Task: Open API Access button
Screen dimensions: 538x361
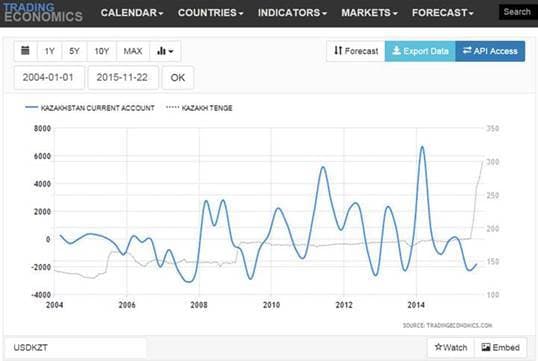Action: tap(490, 51)
